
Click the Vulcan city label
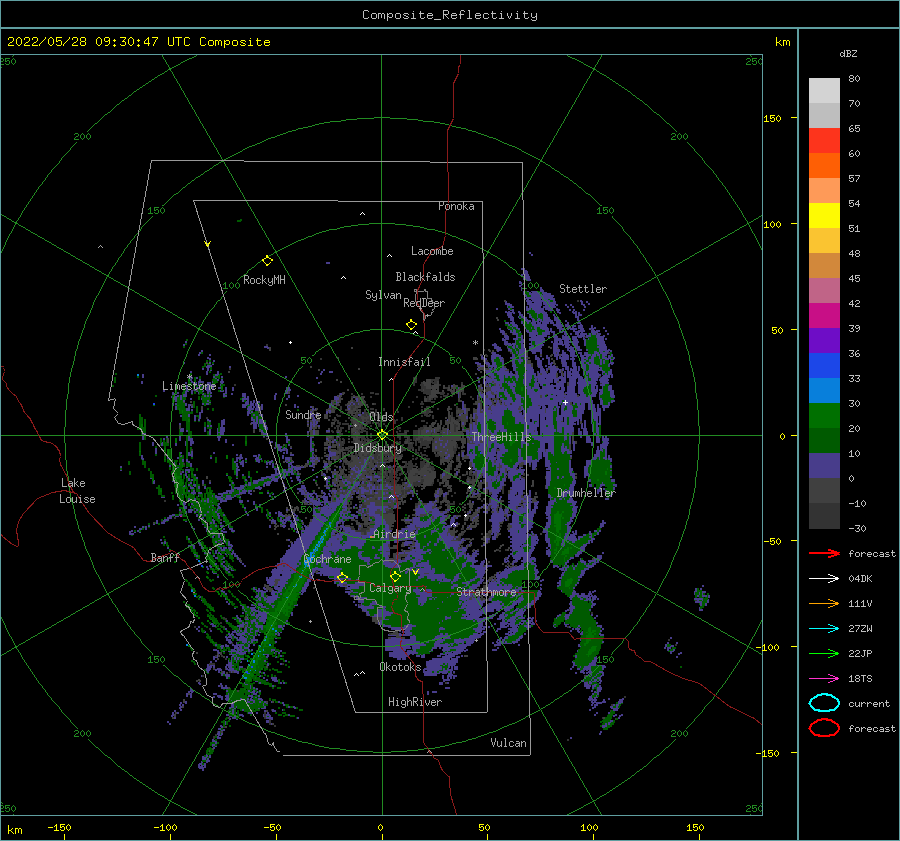tap(508, 743)
